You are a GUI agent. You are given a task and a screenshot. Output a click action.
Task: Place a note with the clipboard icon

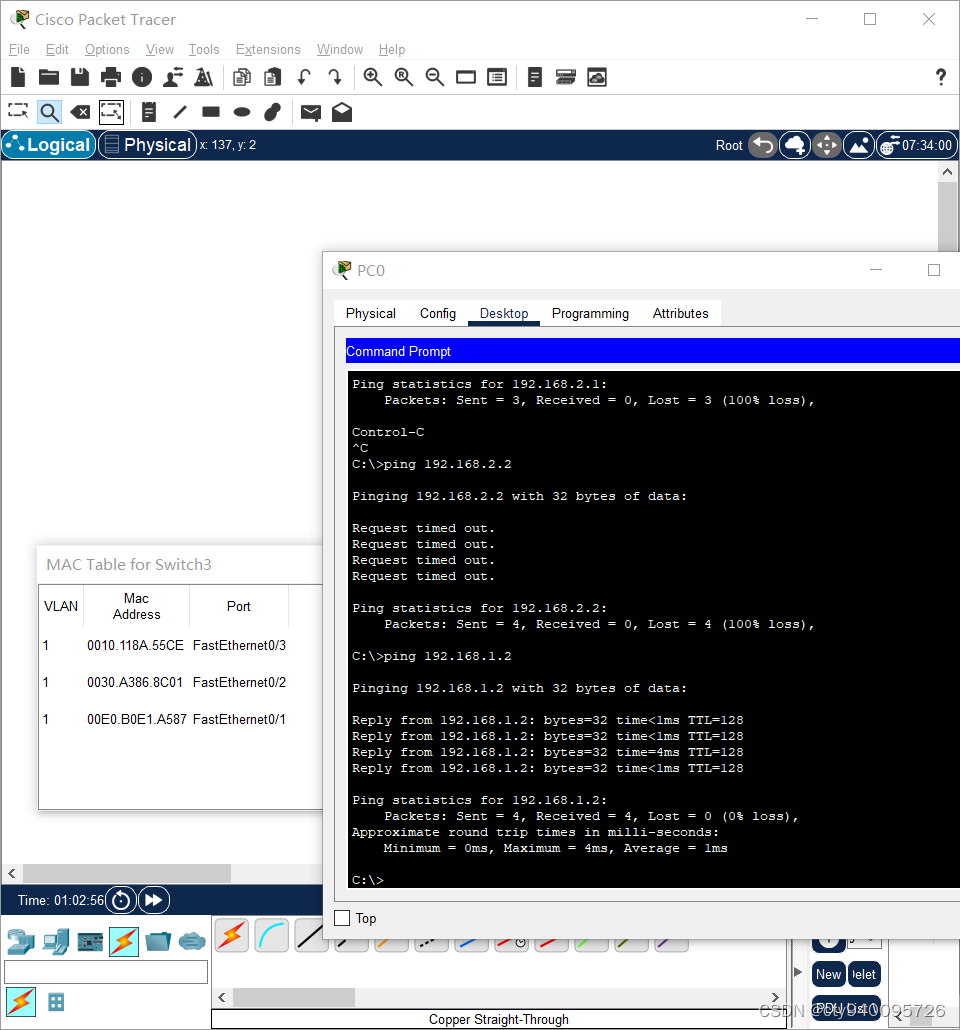149,112
